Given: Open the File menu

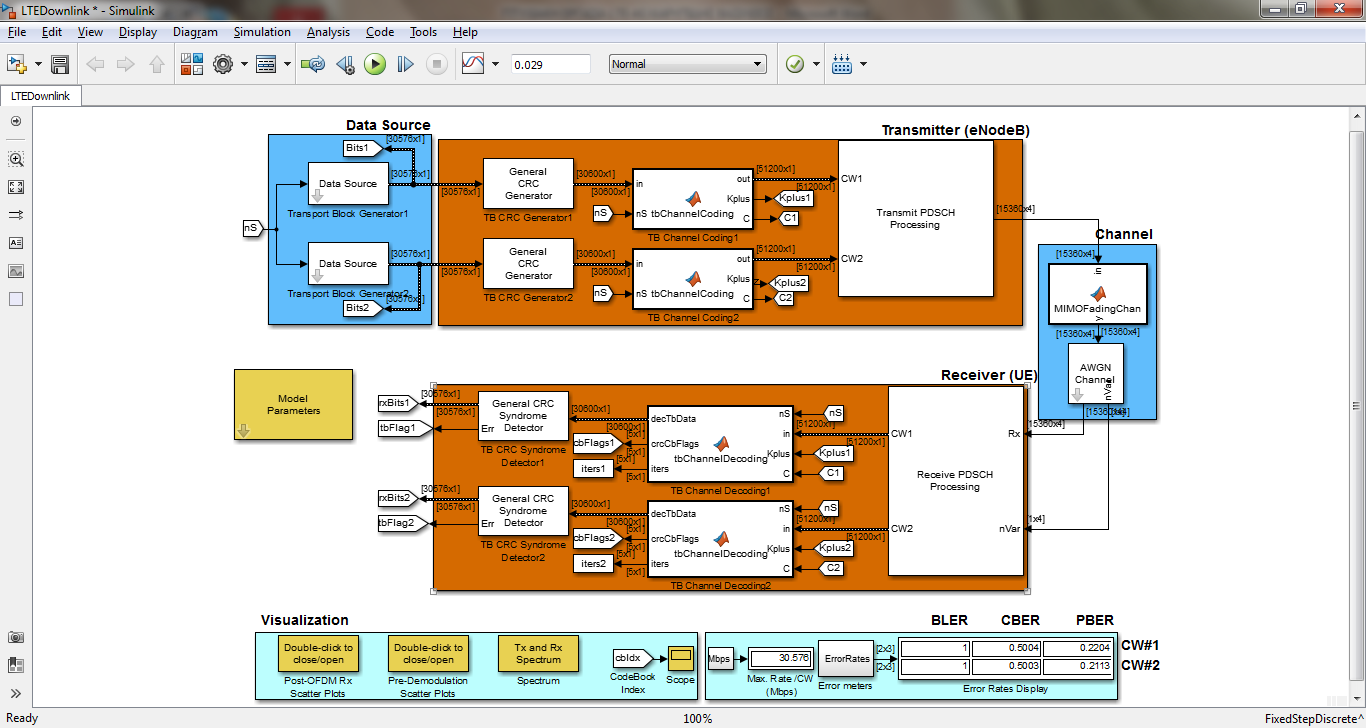Looking at the screenshot, I should [16, 32].
